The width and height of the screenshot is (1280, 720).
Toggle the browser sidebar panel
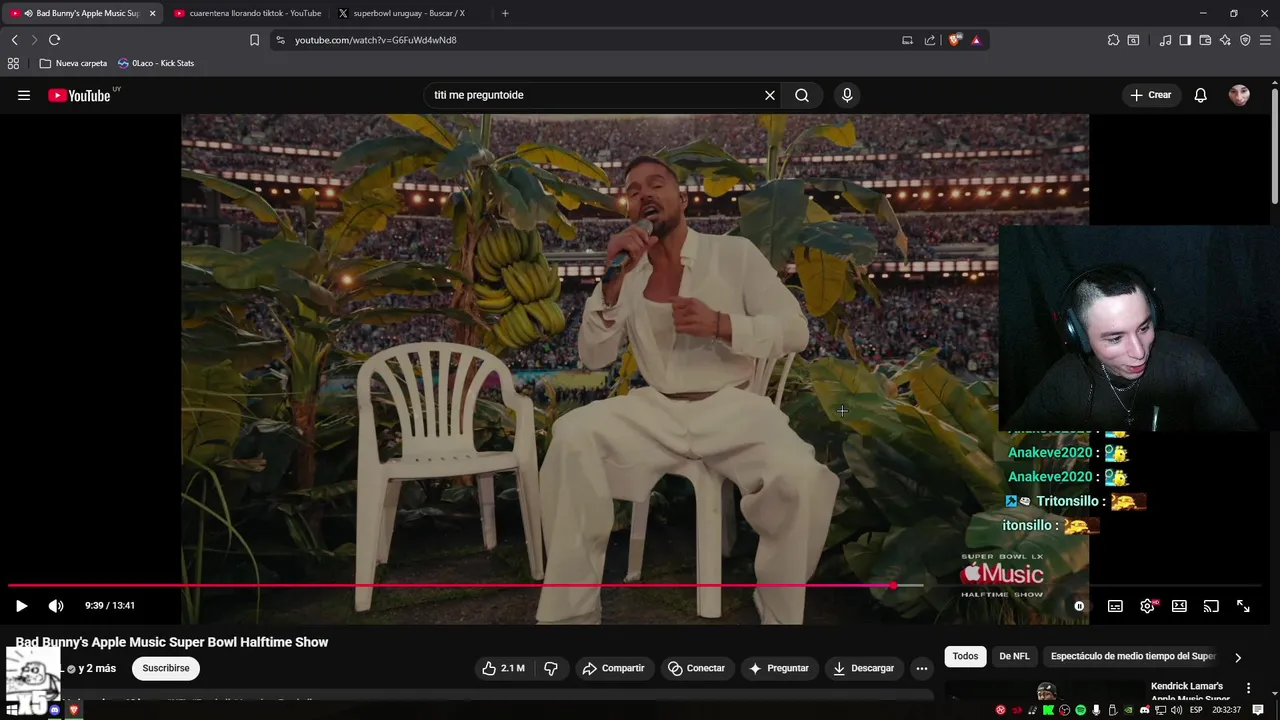pyautogui.click(x=1185, y=40)
